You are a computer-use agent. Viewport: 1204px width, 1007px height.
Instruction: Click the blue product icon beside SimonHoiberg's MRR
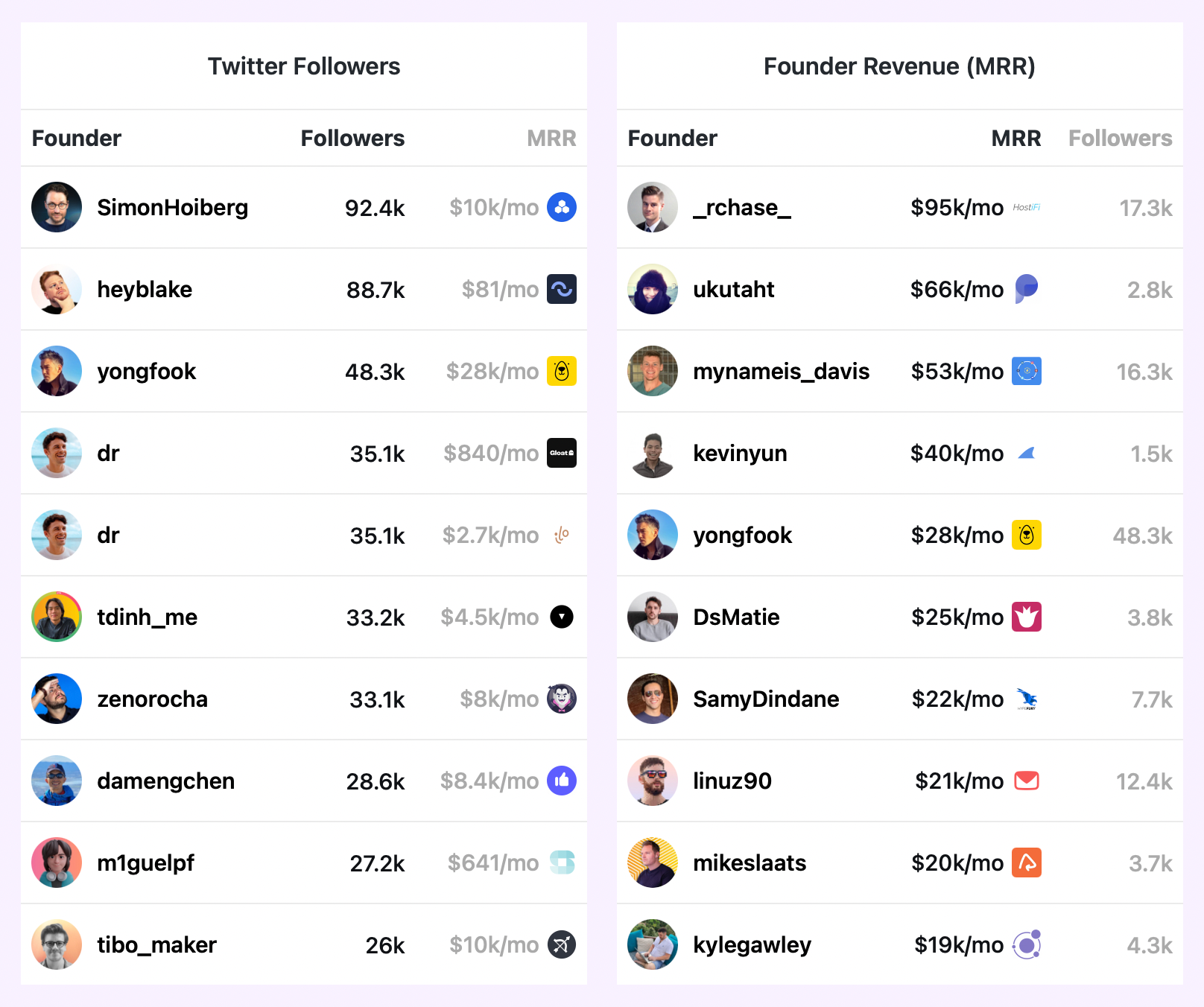point(562,207)
